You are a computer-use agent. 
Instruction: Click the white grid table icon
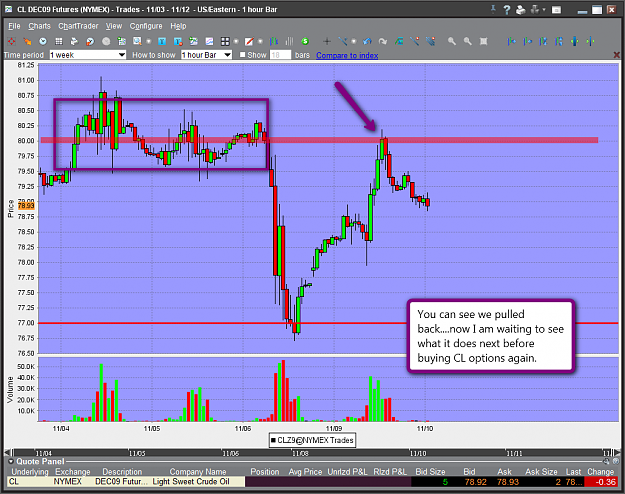pos(59,41)
